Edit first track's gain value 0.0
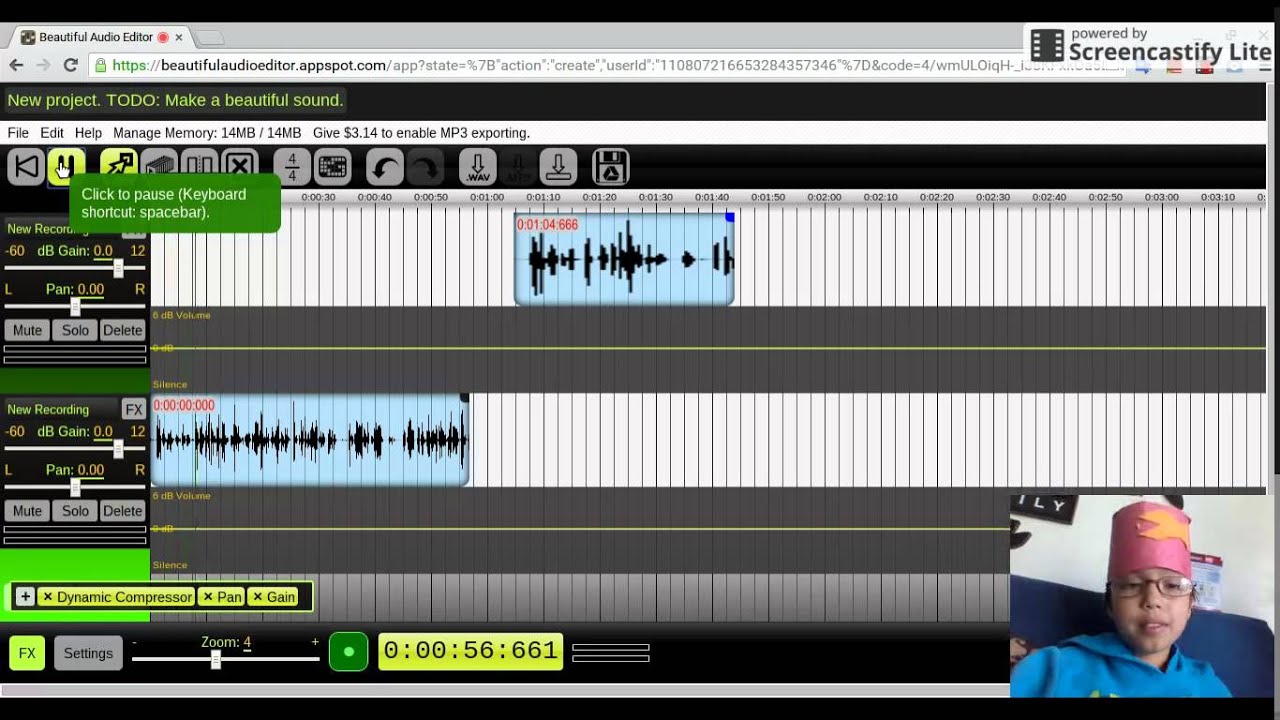This screenshot has width=1280, height=720. [103, 251]
